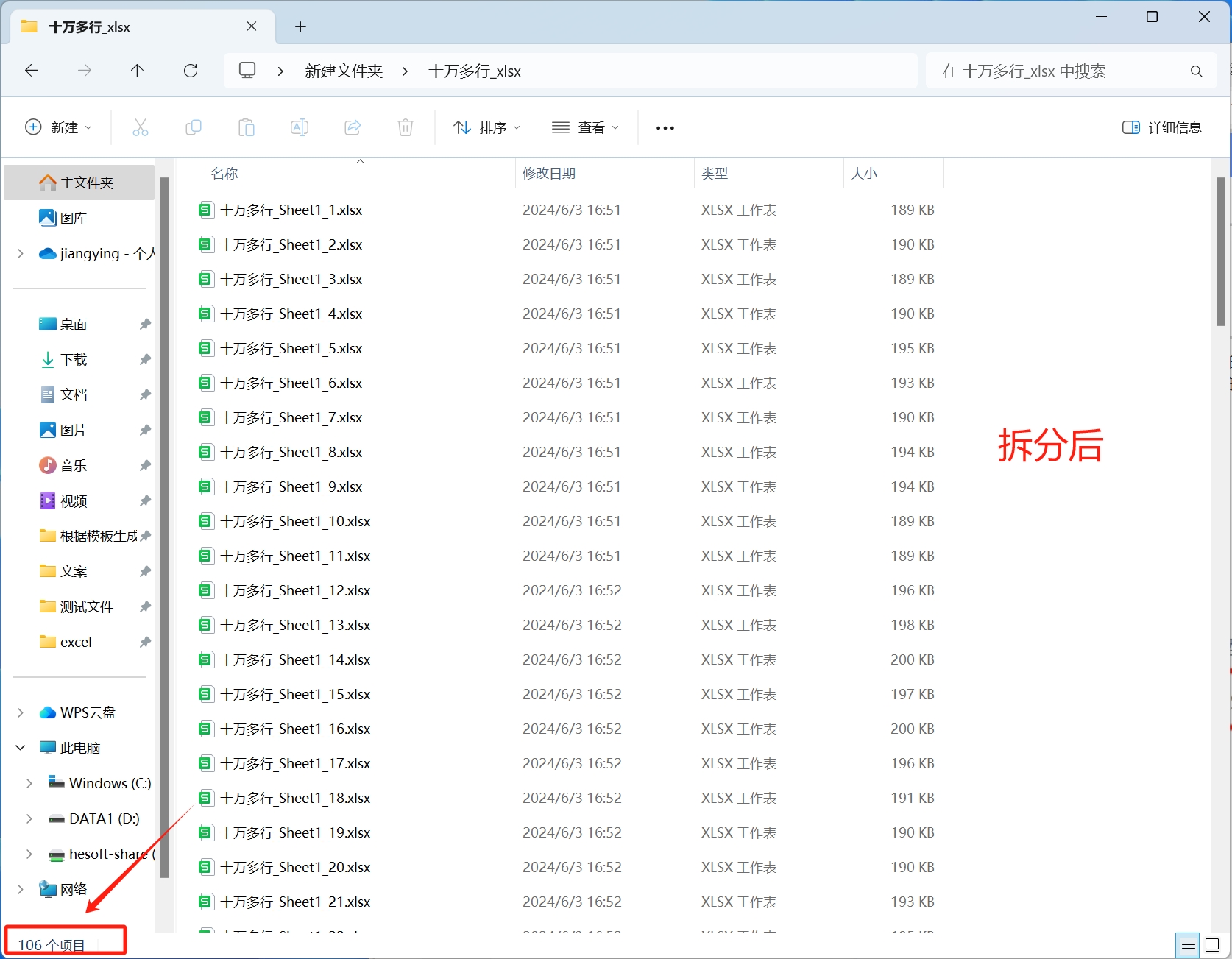Share files with the share icon
1232x959 pixels.
click(x=353, y=127)
